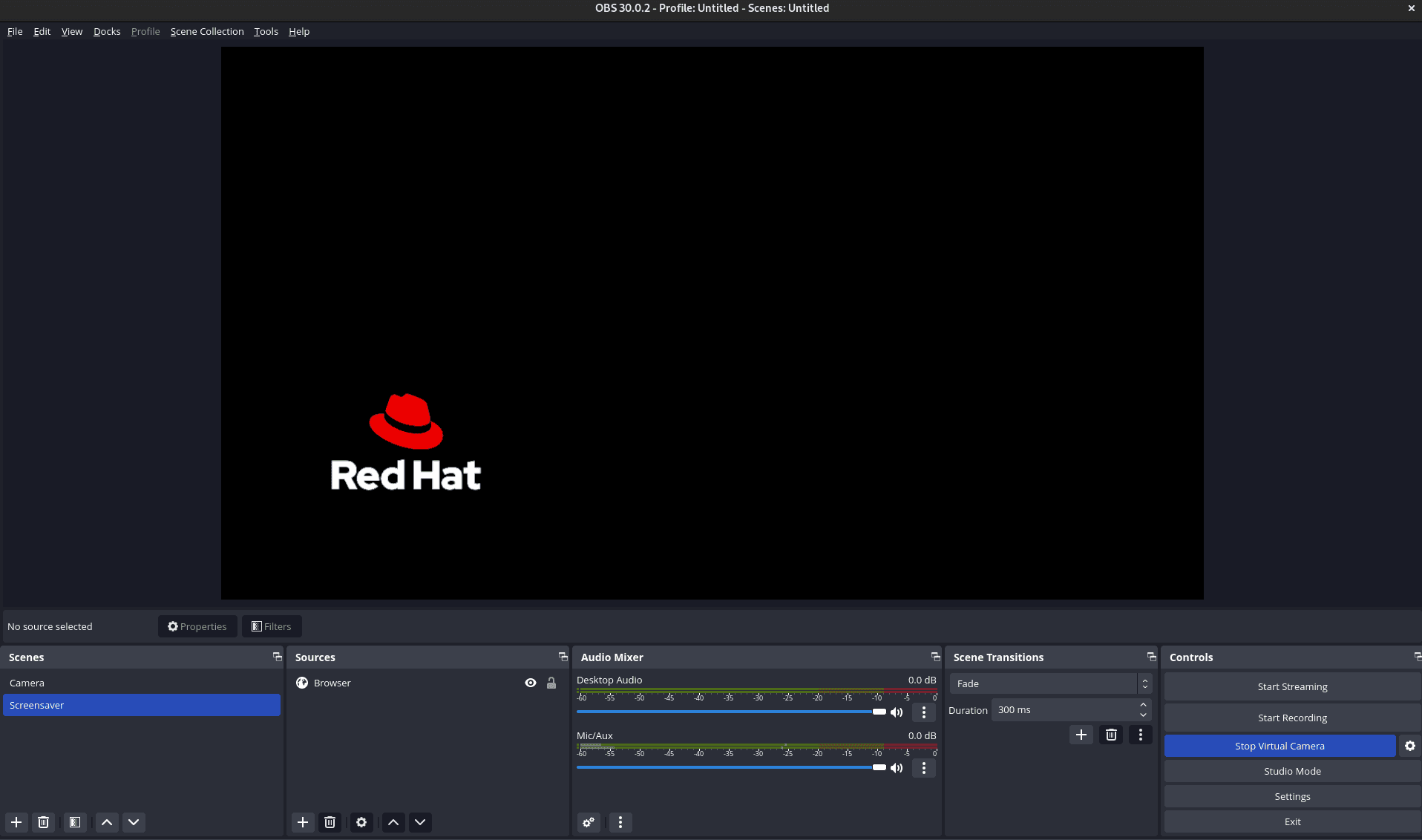Screen dimensions: 1422x840
Task: Open source properties gear in Sources toolbar
Action: 361,822
